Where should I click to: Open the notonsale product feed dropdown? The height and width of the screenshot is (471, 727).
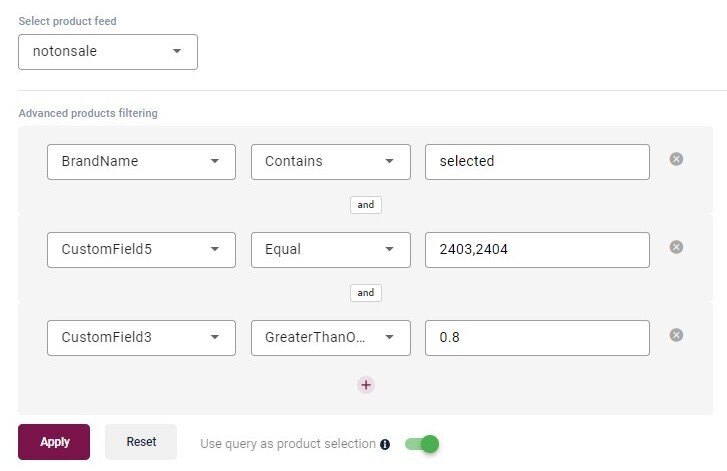108,51
